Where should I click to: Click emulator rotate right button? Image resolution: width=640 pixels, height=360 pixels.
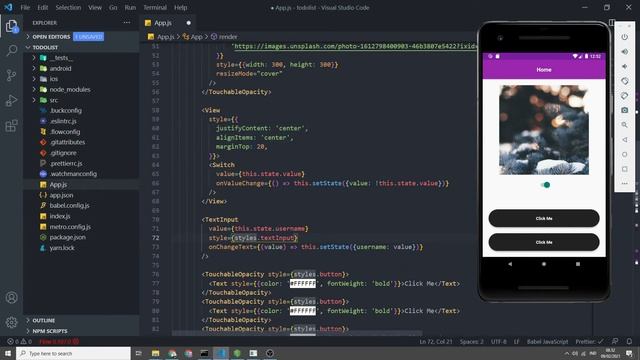624,96
